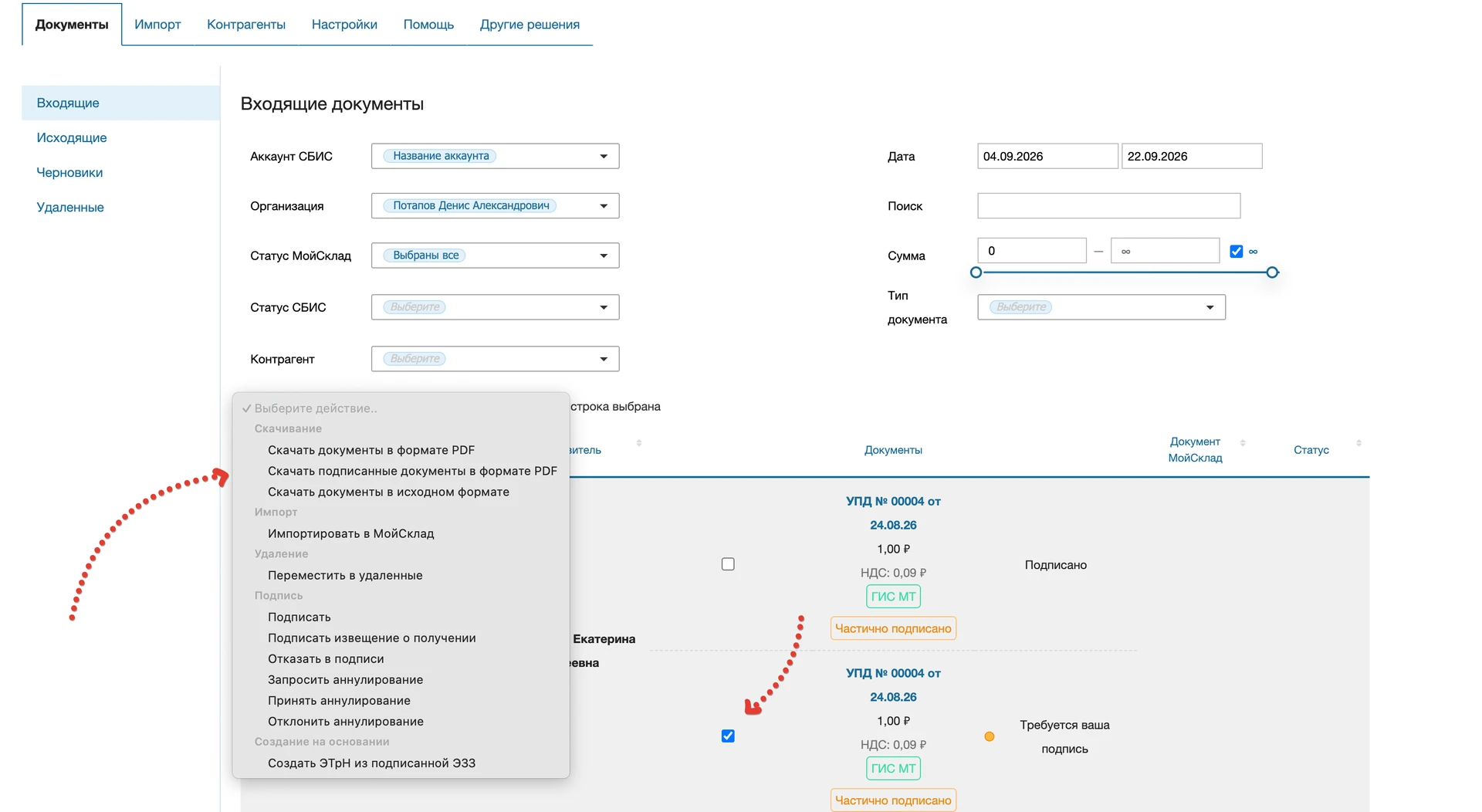Image resolution: width=1482 pixels, height=812 pixels.
Task: Toggle the infinity checkbox for Сумма
Action: [1237, 251]
